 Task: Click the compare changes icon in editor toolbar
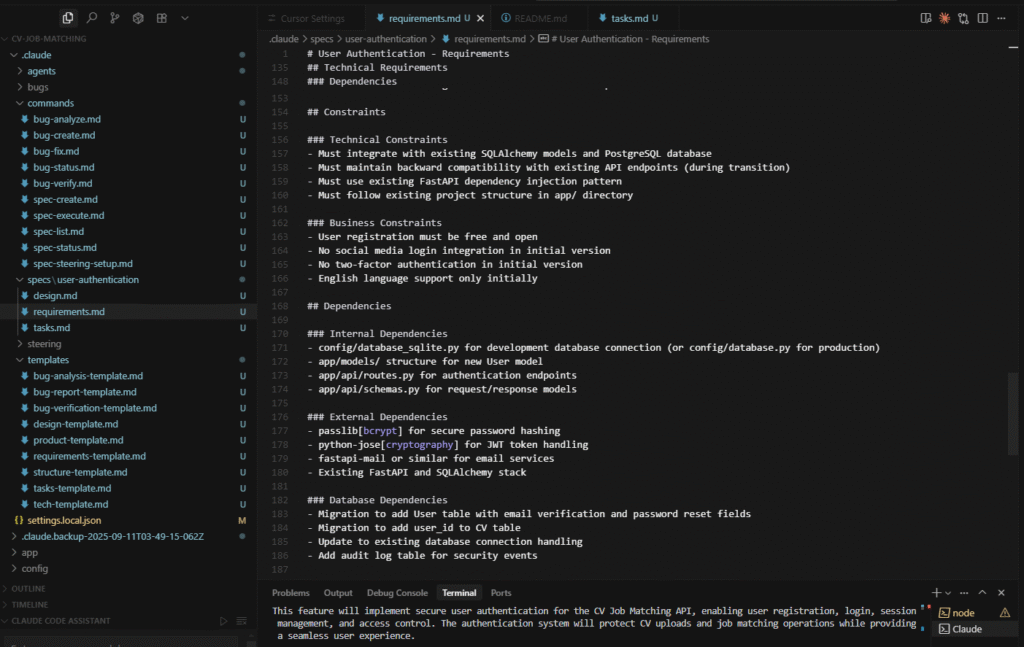click(x=963, y=18)
